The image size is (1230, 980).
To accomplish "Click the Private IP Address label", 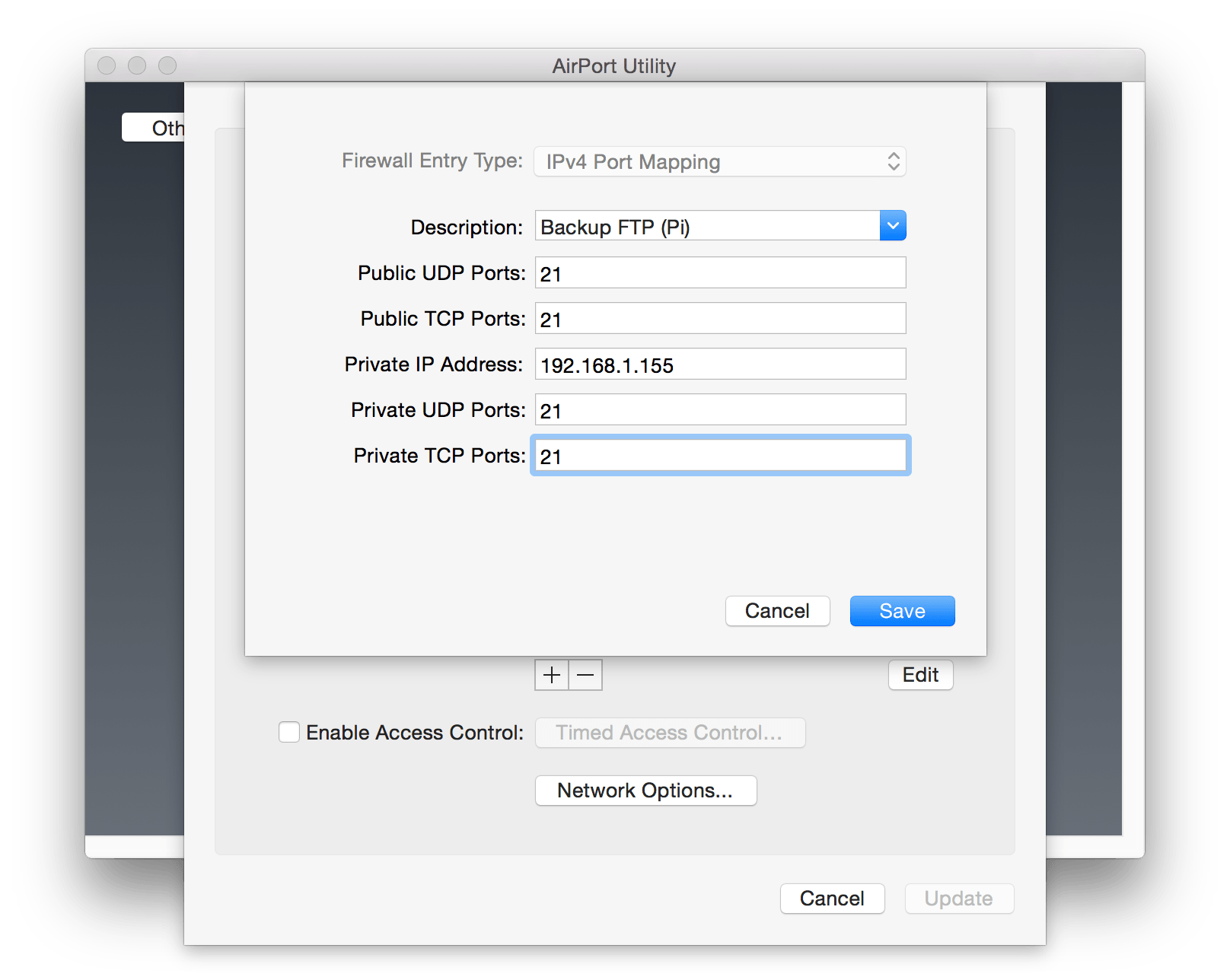I will click(x=434, y=364).
